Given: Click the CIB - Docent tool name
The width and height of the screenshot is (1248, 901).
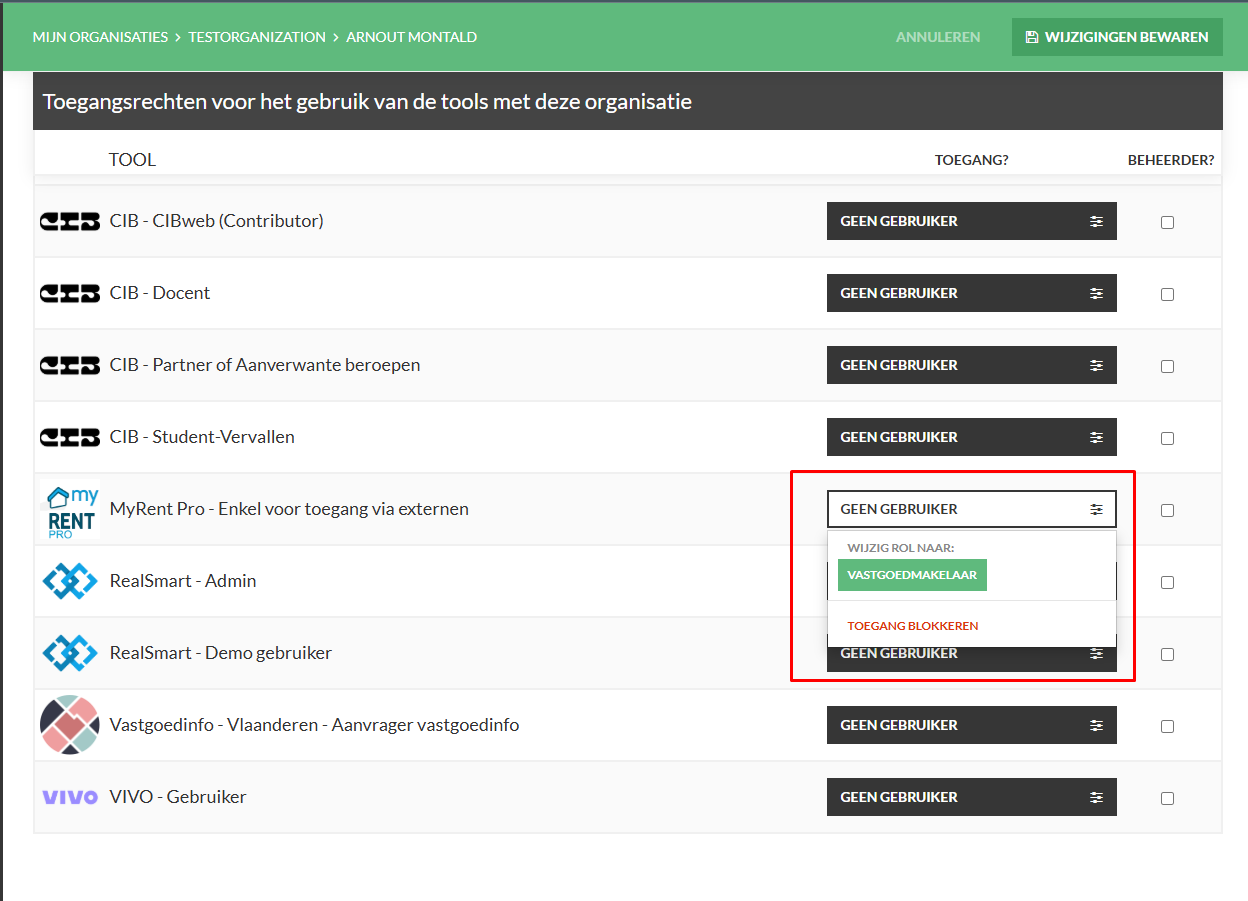Looking at the screenshot, I should tap(160, 293).
